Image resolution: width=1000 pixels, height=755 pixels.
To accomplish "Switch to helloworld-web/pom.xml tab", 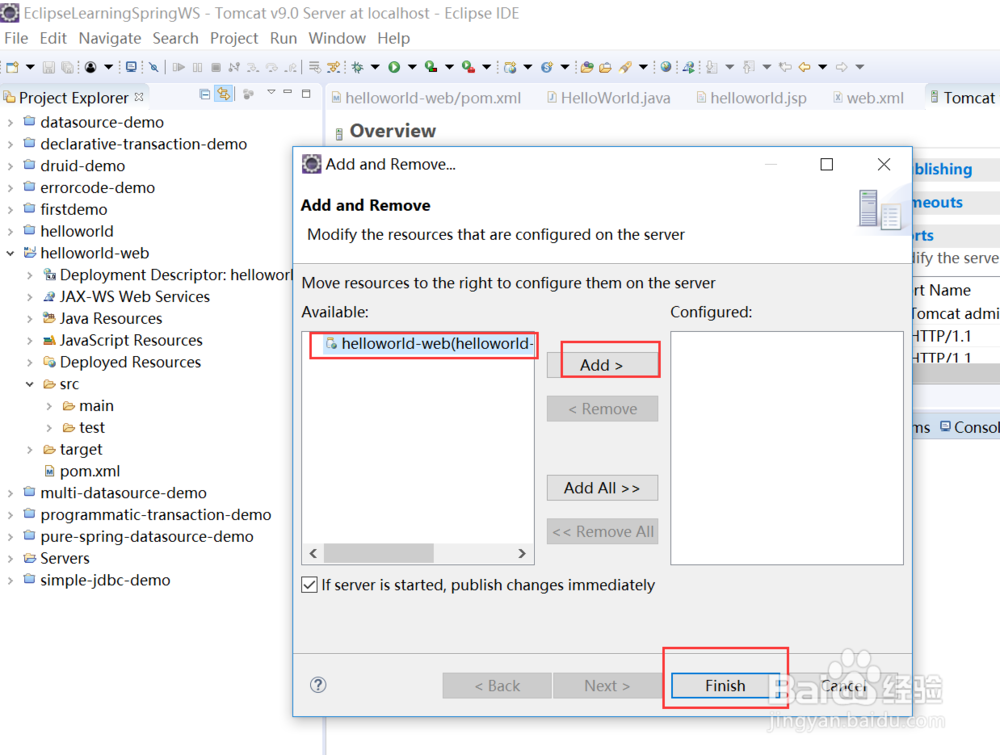I will pos(426,98).
